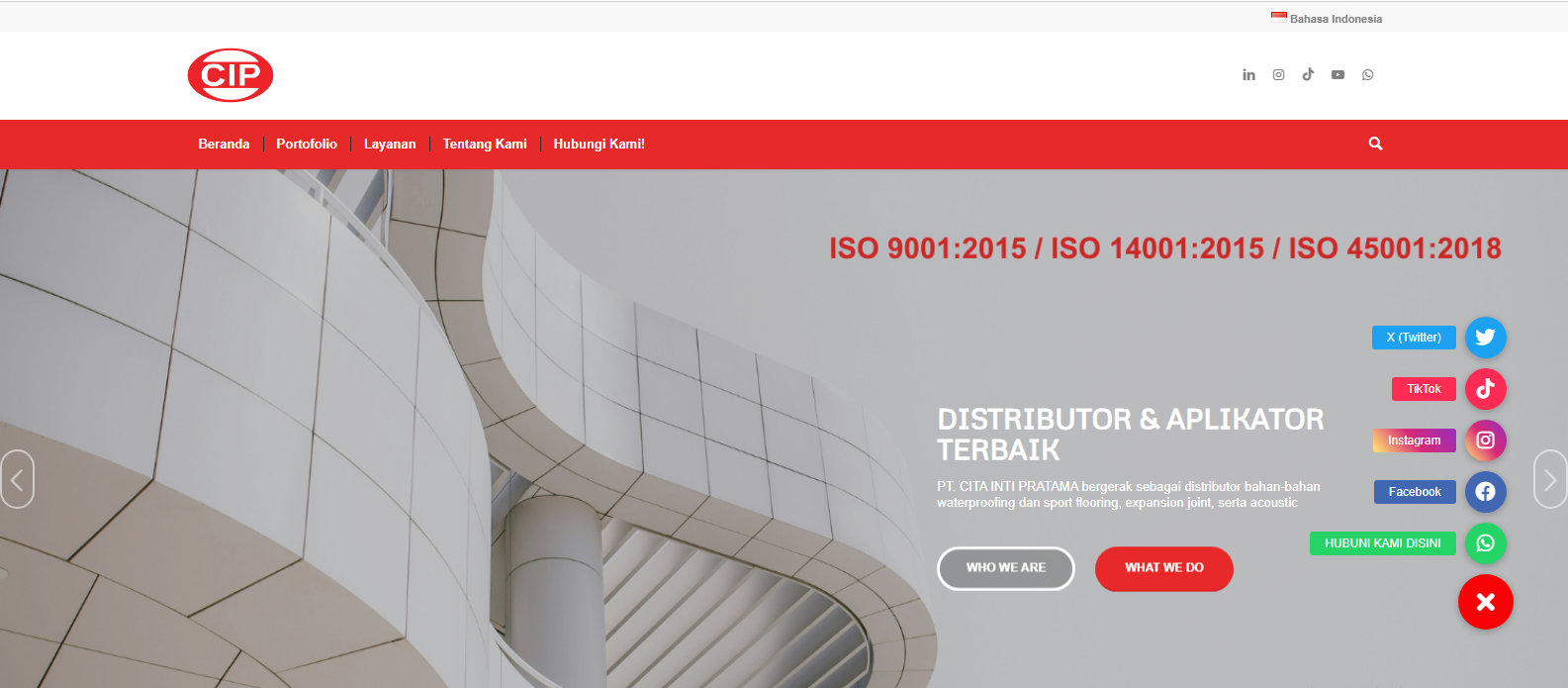
Task: Open the Portofolio menu item
Action: [307, 145]
